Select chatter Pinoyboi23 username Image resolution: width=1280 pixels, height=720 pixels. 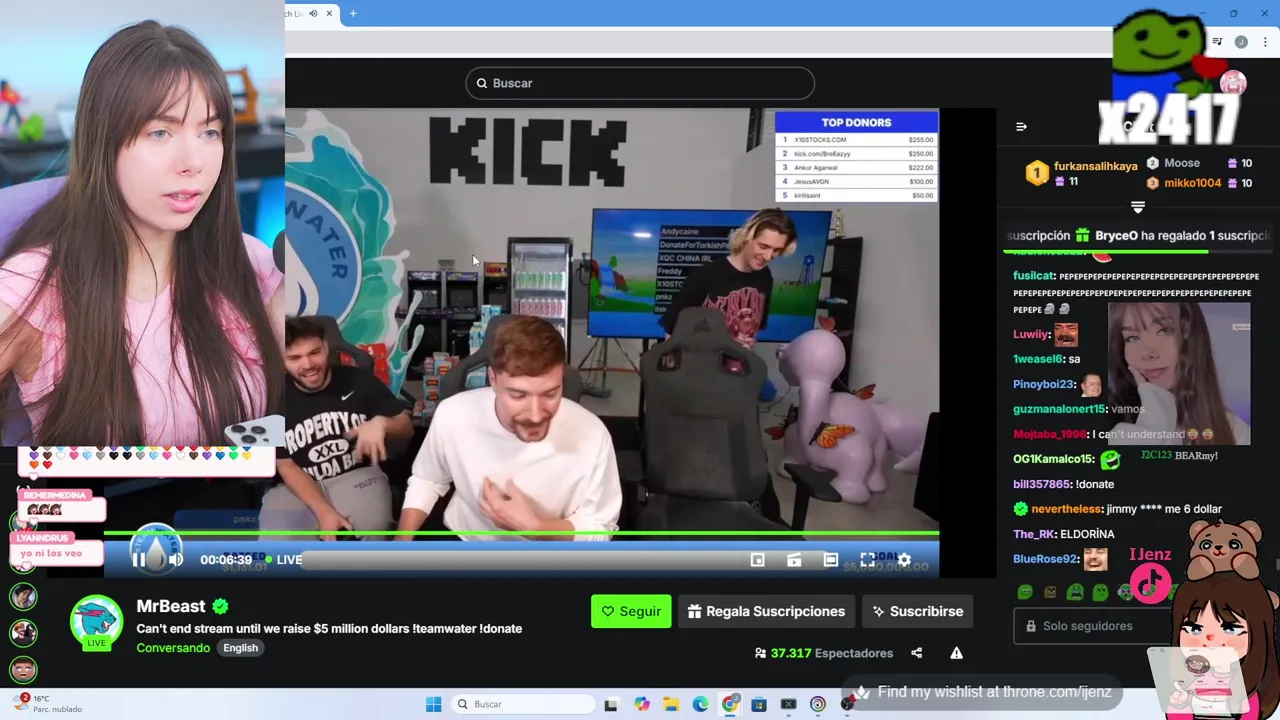(x=1043, y=384)
